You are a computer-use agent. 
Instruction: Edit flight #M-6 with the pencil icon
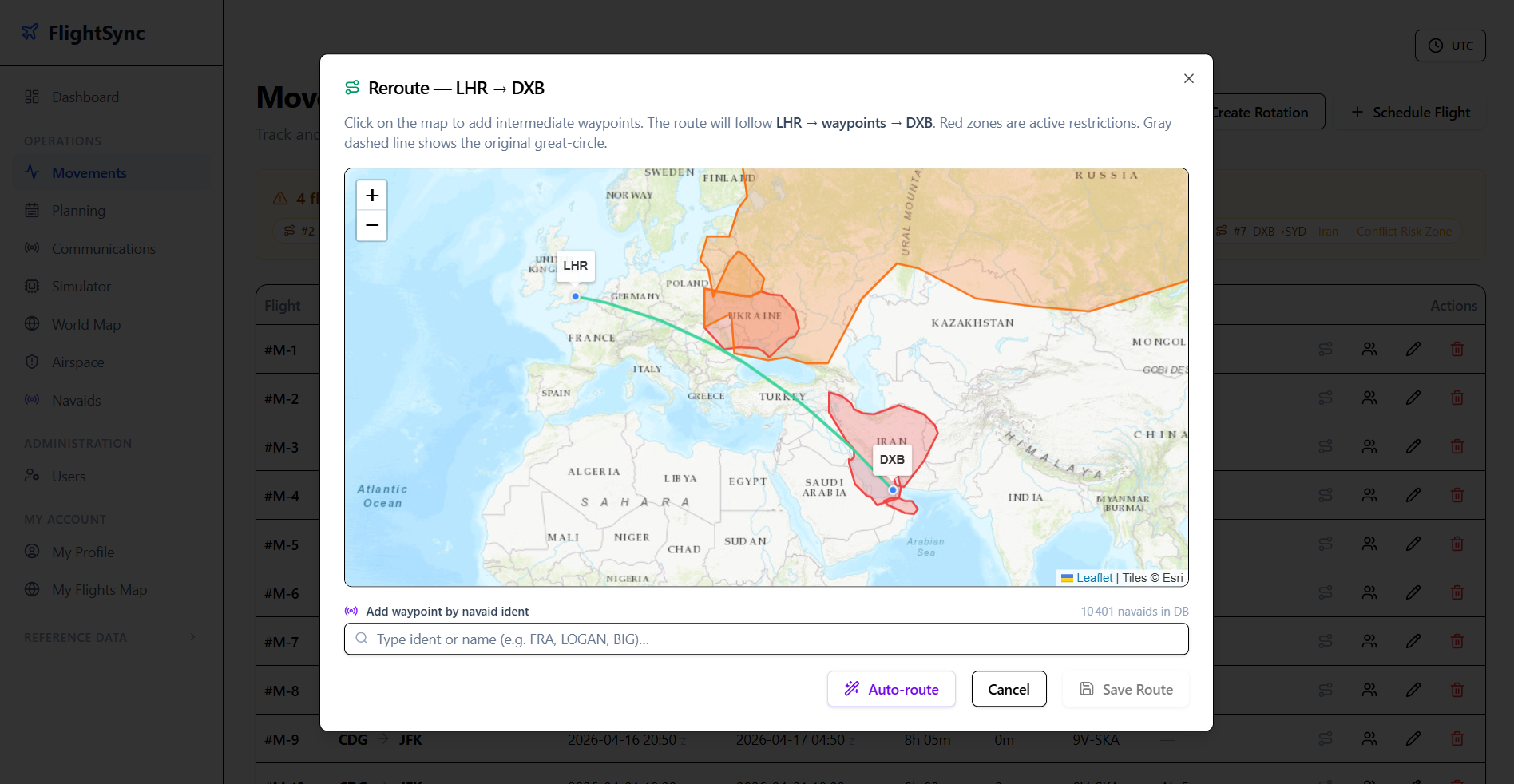point(1413,592)
